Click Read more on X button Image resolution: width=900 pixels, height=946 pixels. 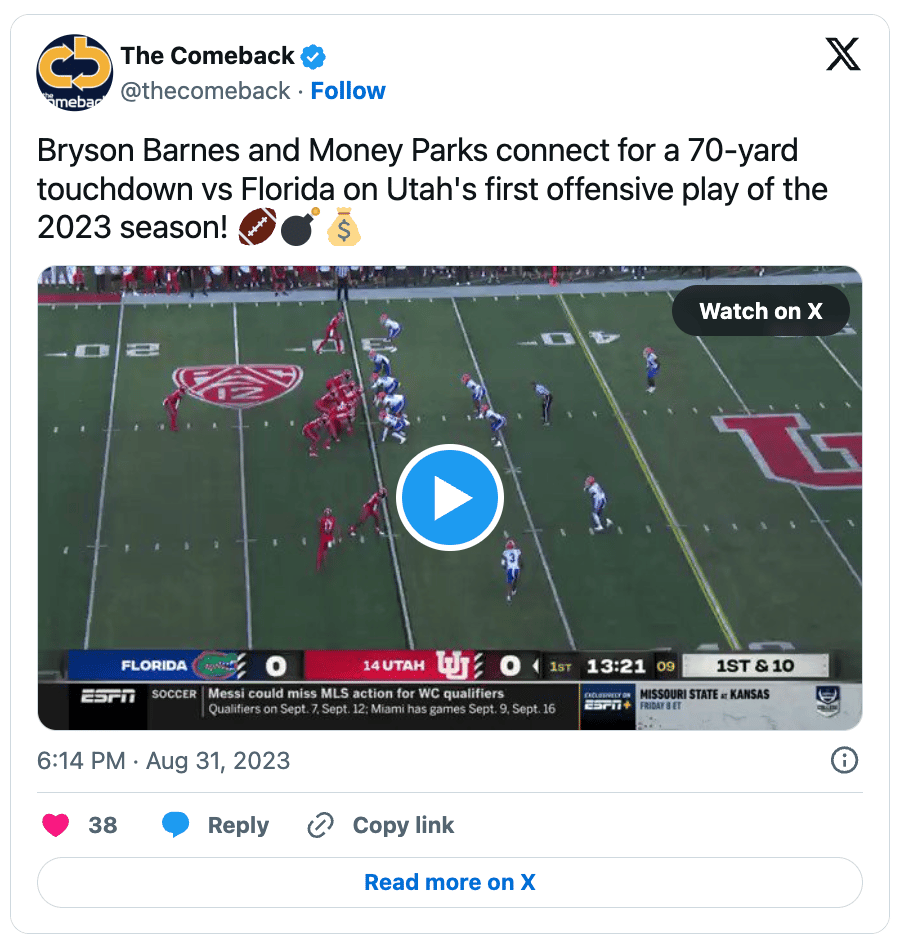pyautogui.click(x=450, y=882)
